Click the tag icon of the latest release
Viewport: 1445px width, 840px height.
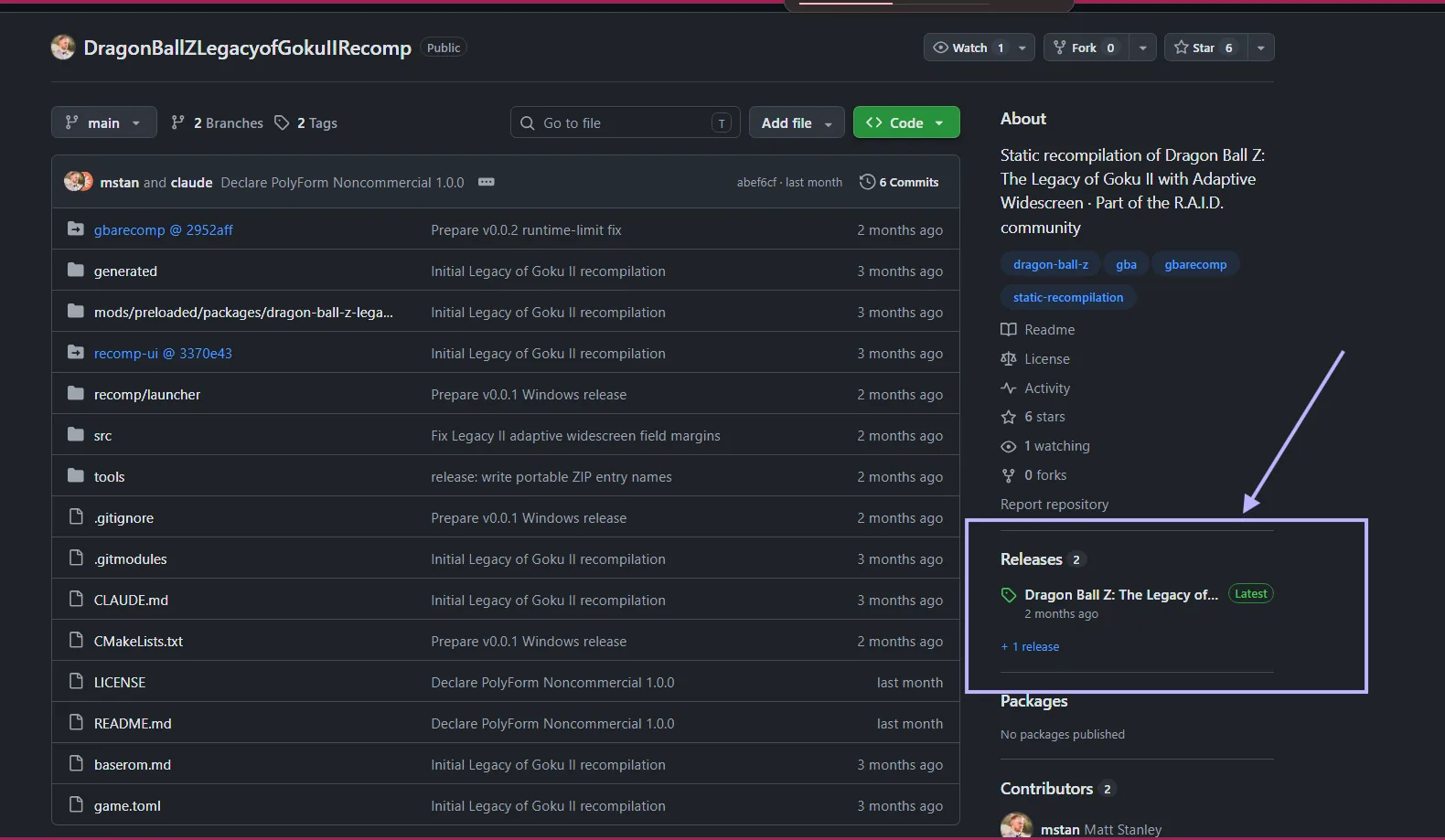1009,595
